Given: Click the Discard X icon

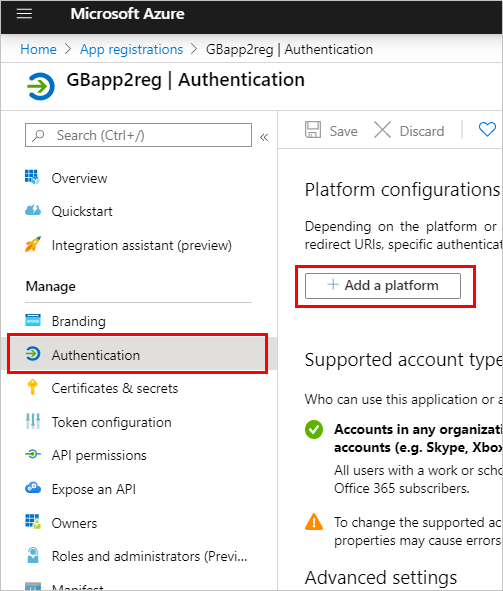Looking at the screenshot, I should click(382, 130).
